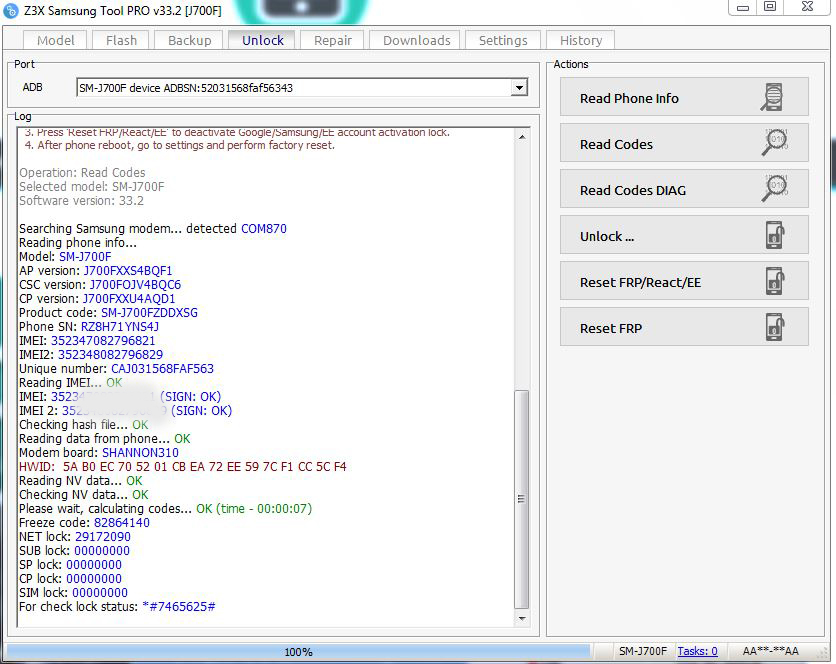Start the Read Codes action
Viewport: 836px width, 664px height.
(684, 144)
